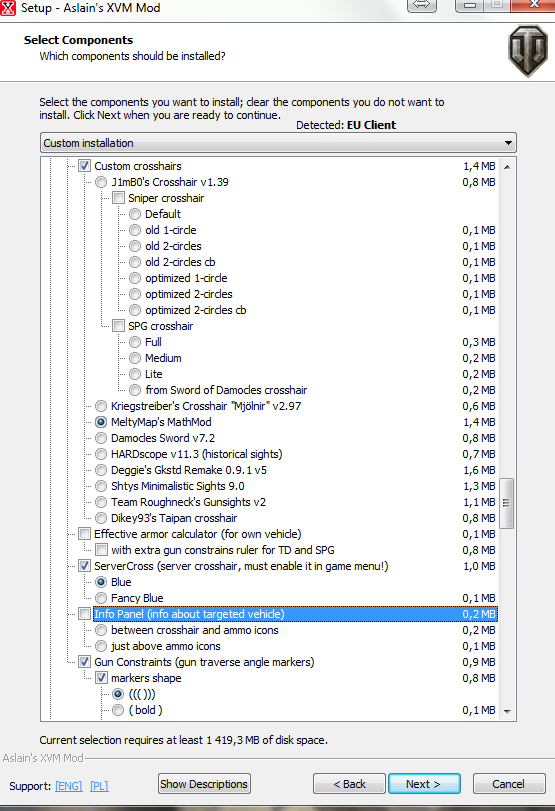Click the double-arrow icon in title bar
555x811 pixels.
[422, 5]
